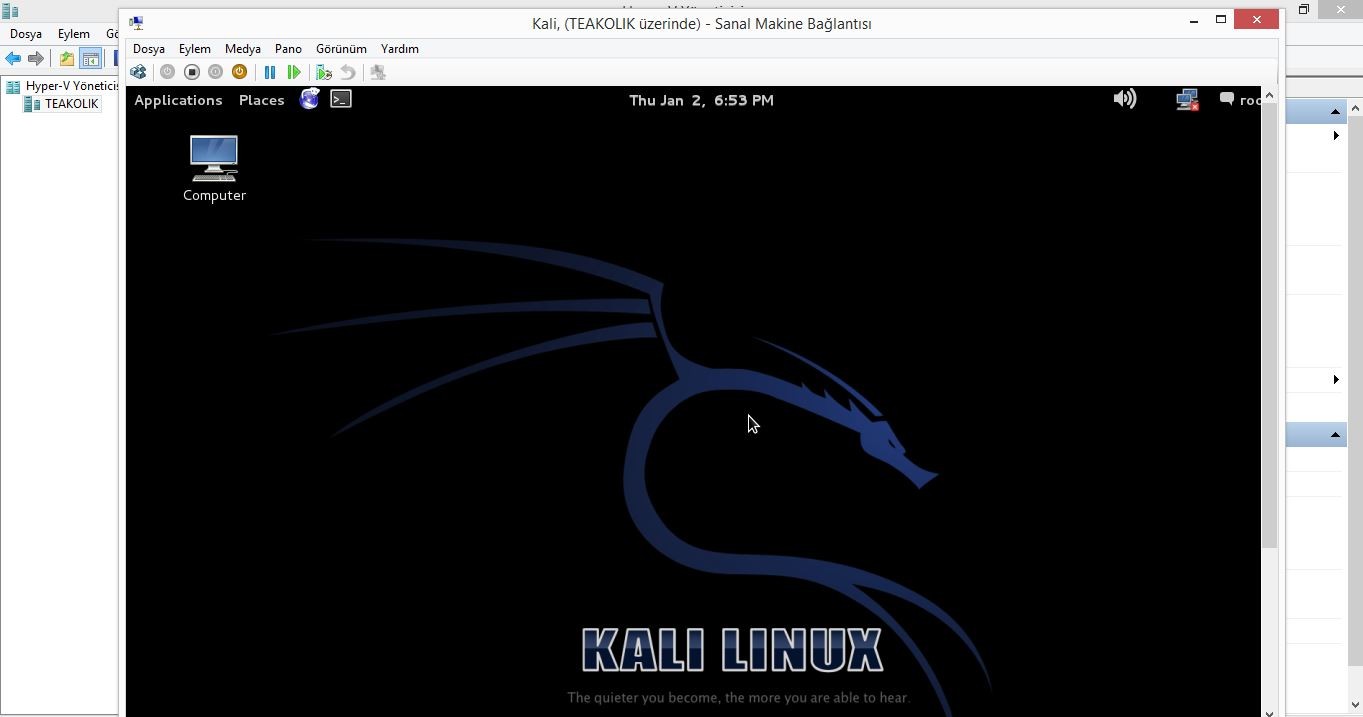This screenshot has width=1363, height=717.
Task: Go forward in Hyper-V Manager toolbar
Action: [36, 59]
